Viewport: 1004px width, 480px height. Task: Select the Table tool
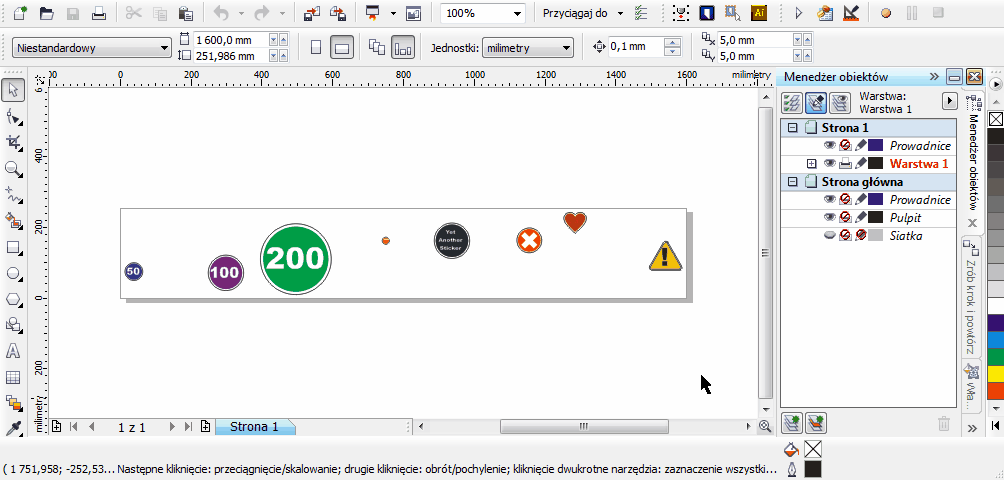pos(13,377)
